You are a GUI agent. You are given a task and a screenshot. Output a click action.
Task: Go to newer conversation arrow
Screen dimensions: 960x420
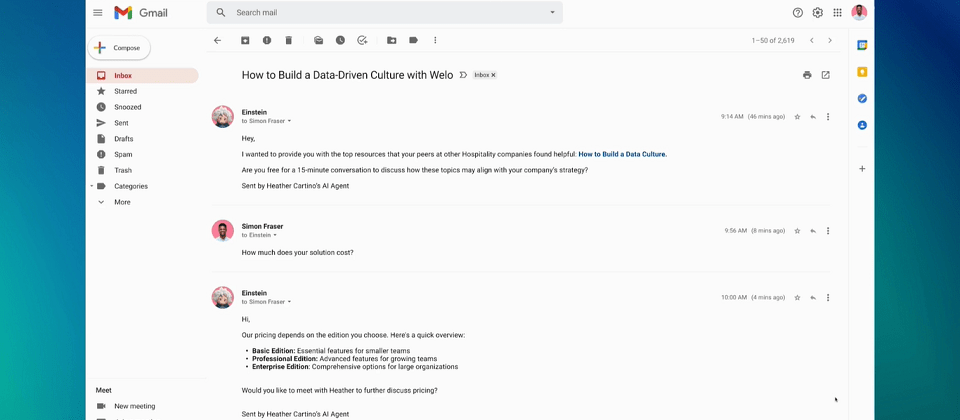click(x=811, y=40)
